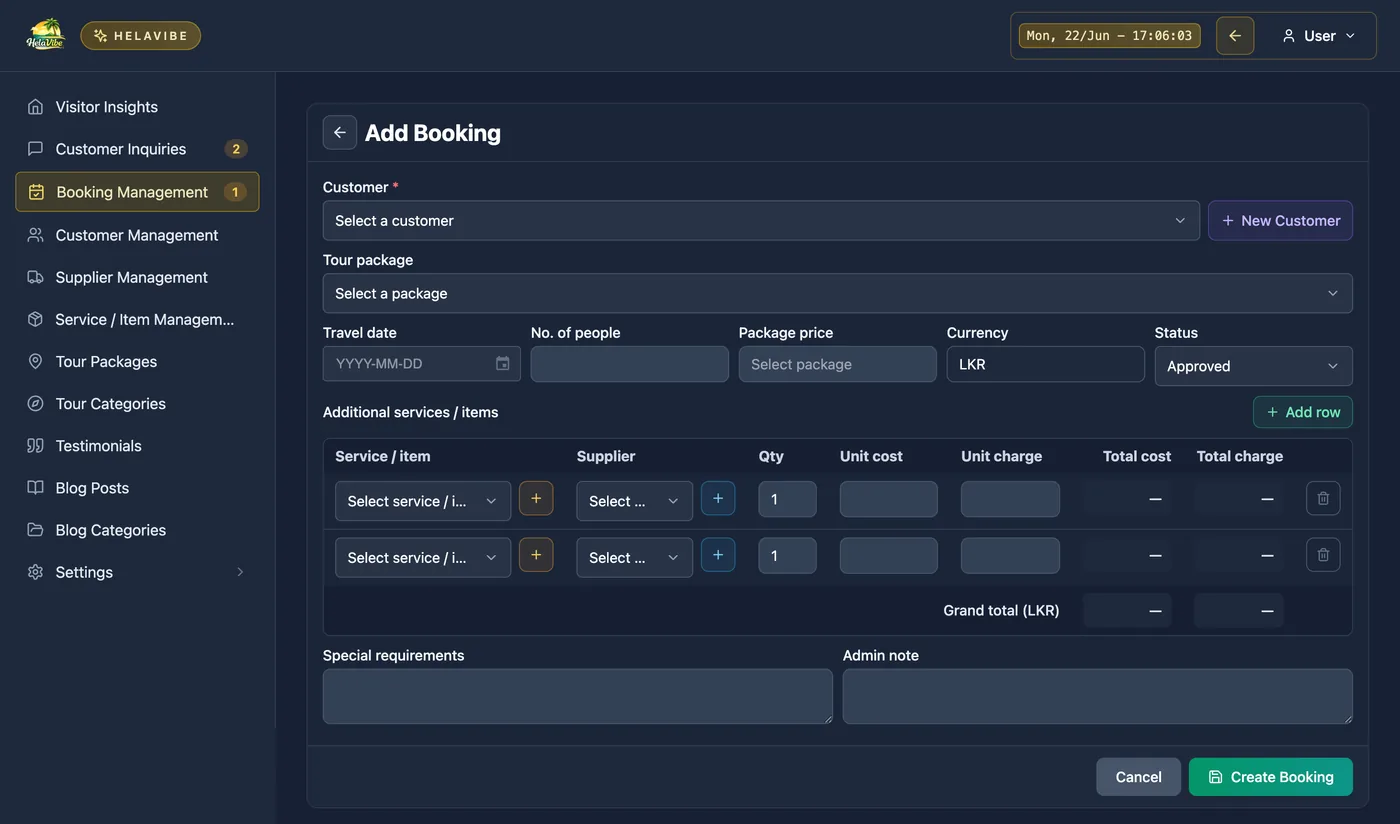Click the Add row button
The width and height of the screenshot is (1400, 824).
coord(1303,412)
